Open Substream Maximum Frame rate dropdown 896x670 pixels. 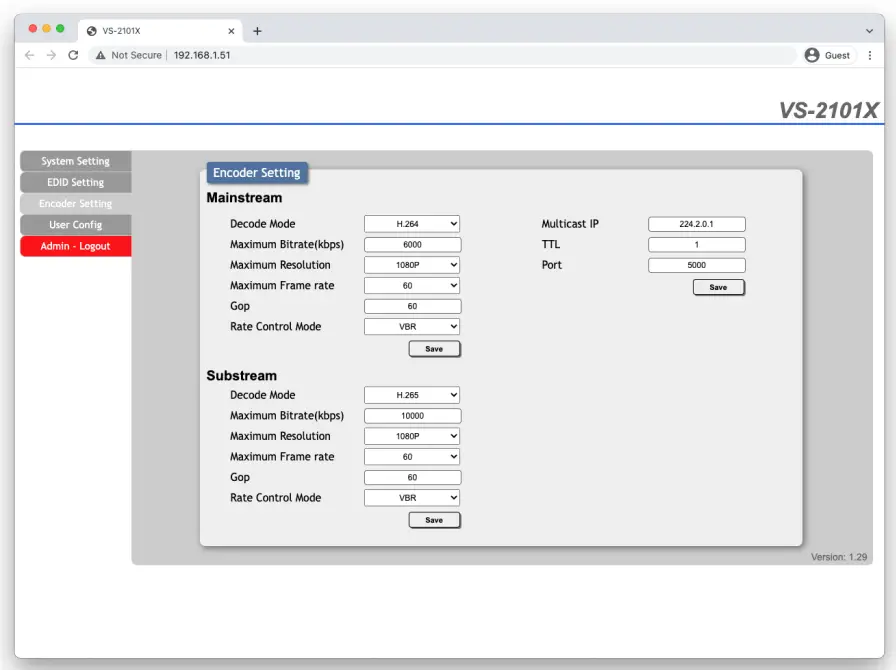click(x=412, y=456)
